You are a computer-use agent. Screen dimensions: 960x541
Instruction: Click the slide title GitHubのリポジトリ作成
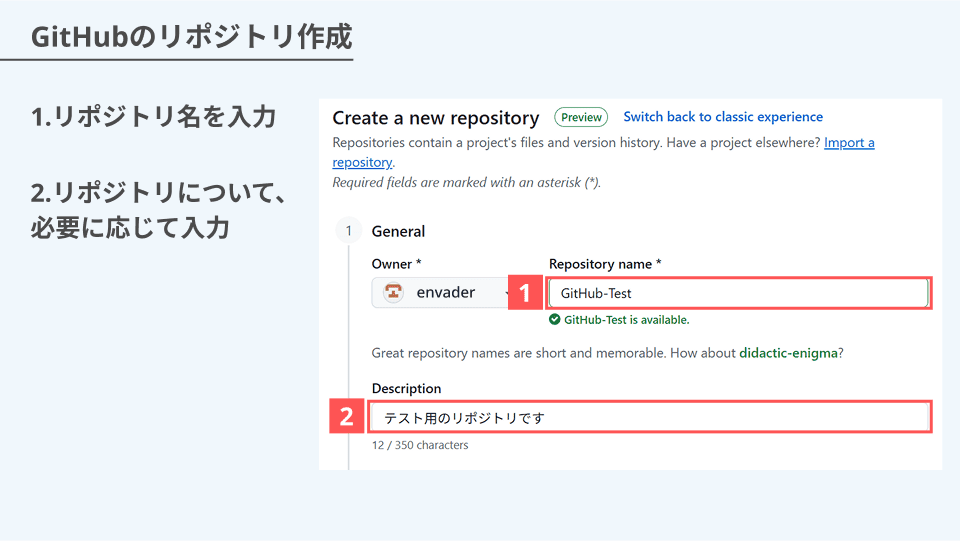[192, 37]
